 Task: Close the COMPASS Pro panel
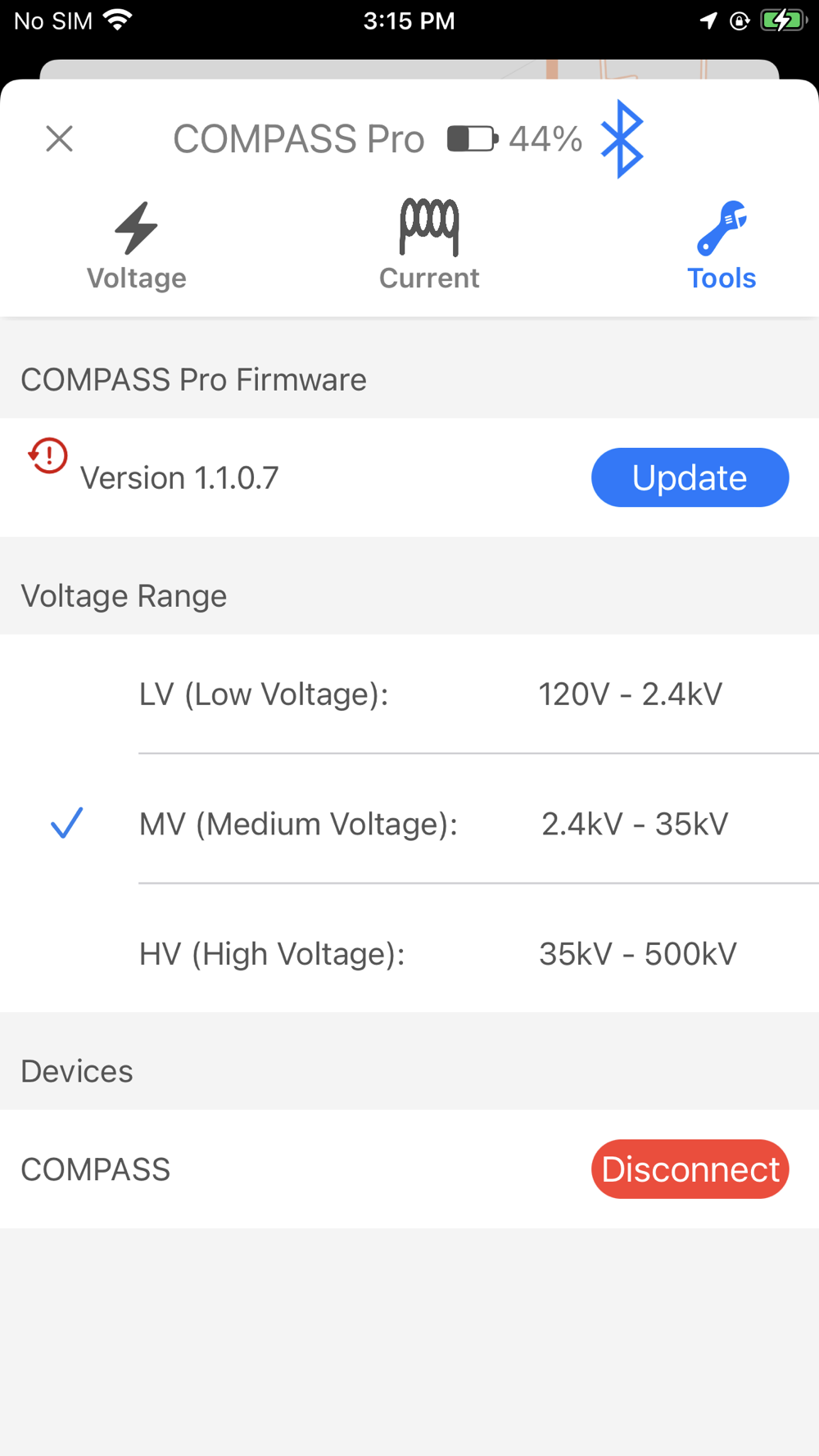pos(59,138)
